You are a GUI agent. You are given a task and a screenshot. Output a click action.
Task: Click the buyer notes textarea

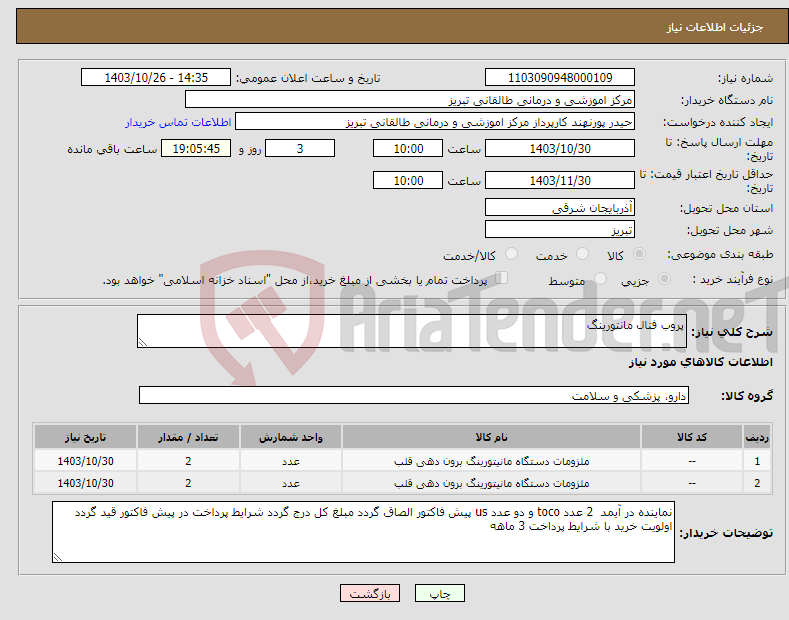(x=363, y=532)
